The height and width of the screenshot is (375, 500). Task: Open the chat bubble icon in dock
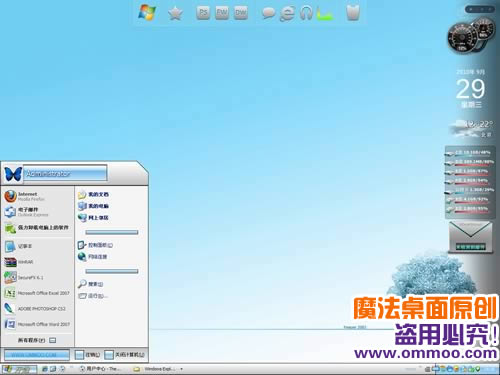268,13
